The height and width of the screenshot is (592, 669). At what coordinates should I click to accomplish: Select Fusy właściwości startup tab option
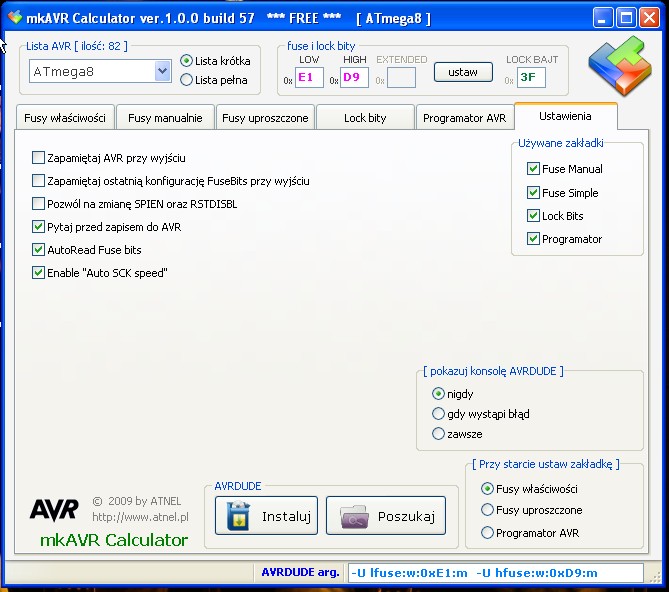click(487, 489)
